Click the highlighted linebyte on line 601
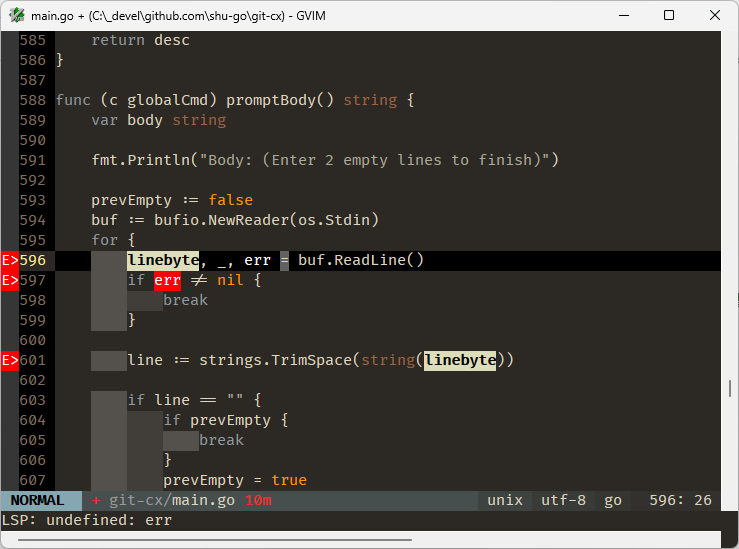739x549 pixels. tap(460, 361)
